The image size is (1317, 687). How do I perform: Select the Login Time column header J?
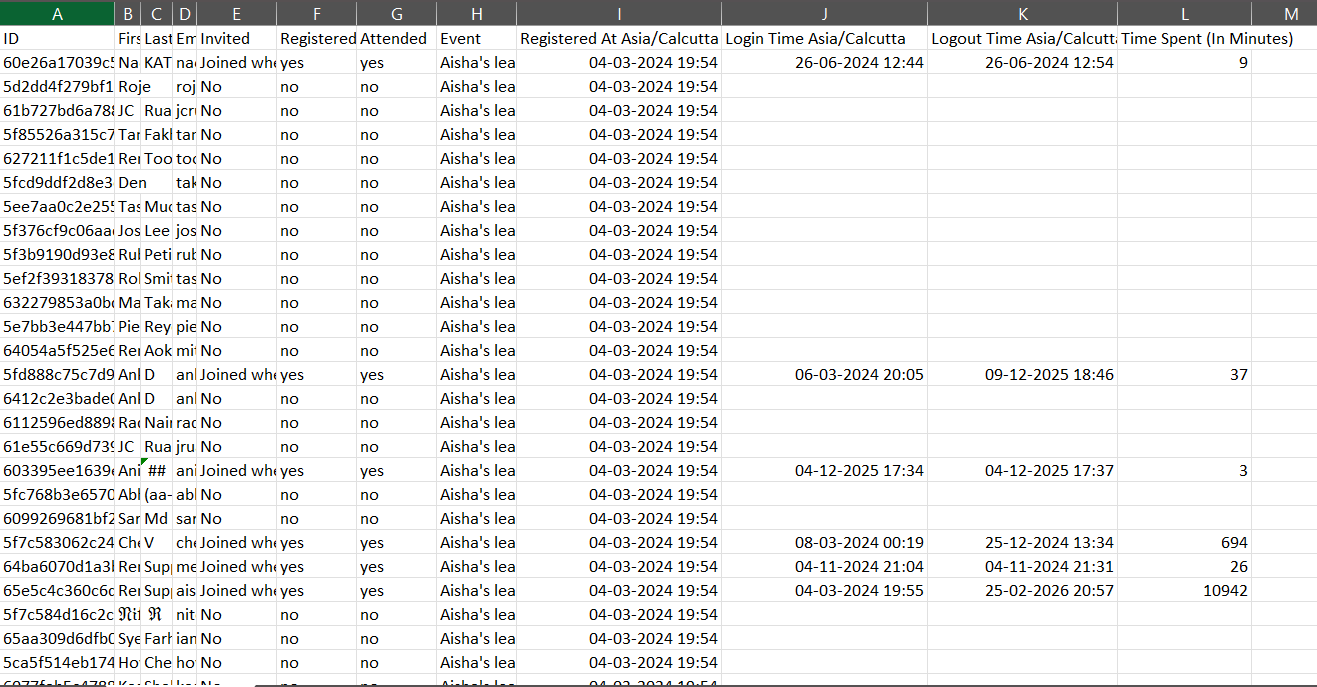coord(824,14)
